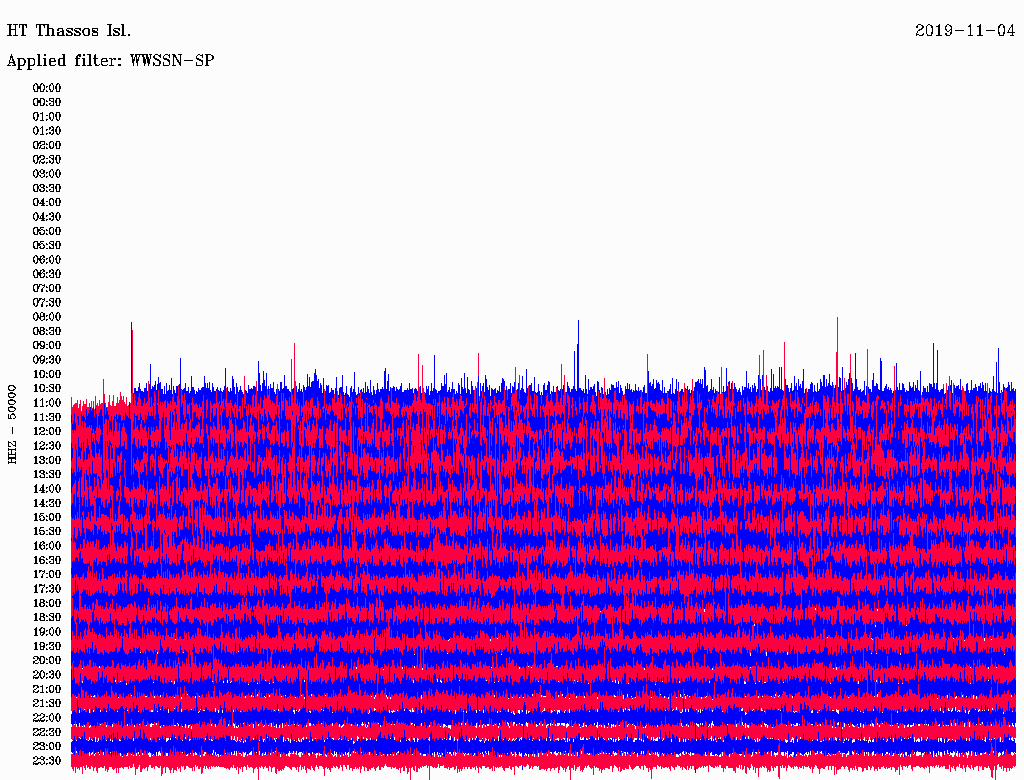This screenshot has width=1024, height=780.
Task: Pick the 14:00 time row label
Action: coord(47,489)
